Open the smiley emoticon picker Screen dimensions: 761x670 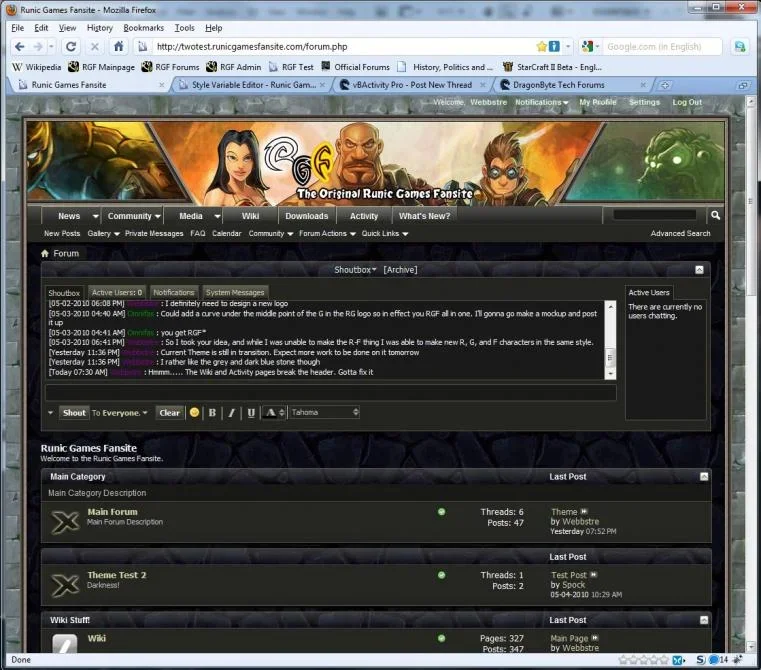tap(194, 413)
